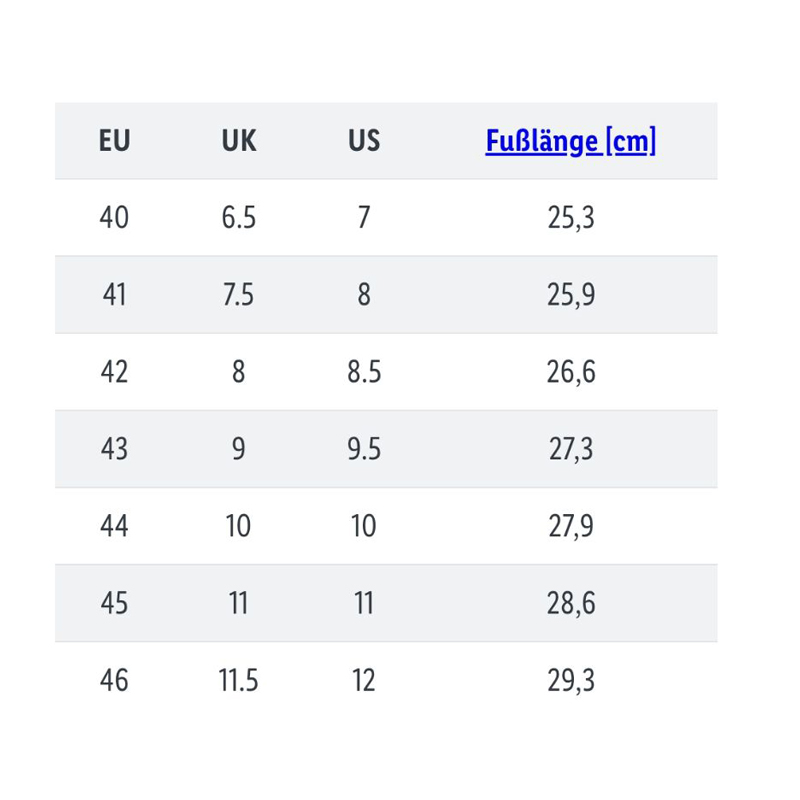Select EU size 45 cell
Viewport: 800px width, 800px height.
[x=114, y=603]
